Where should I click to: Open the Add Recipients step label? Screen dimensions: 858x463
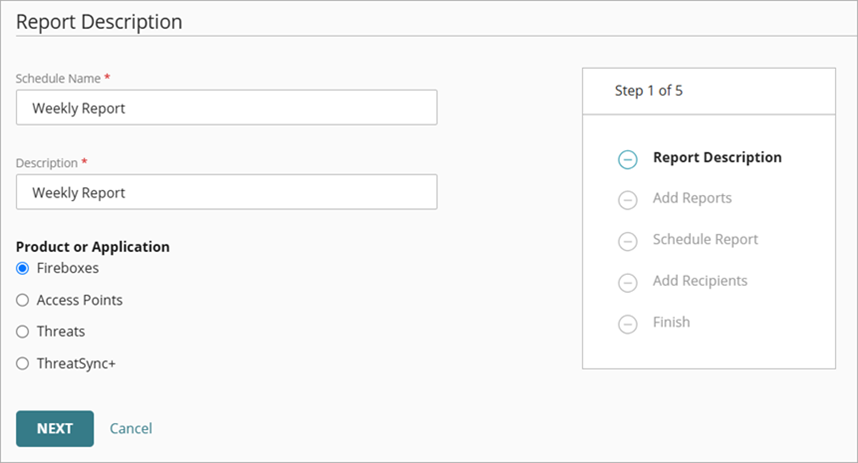tap(700, 281)
